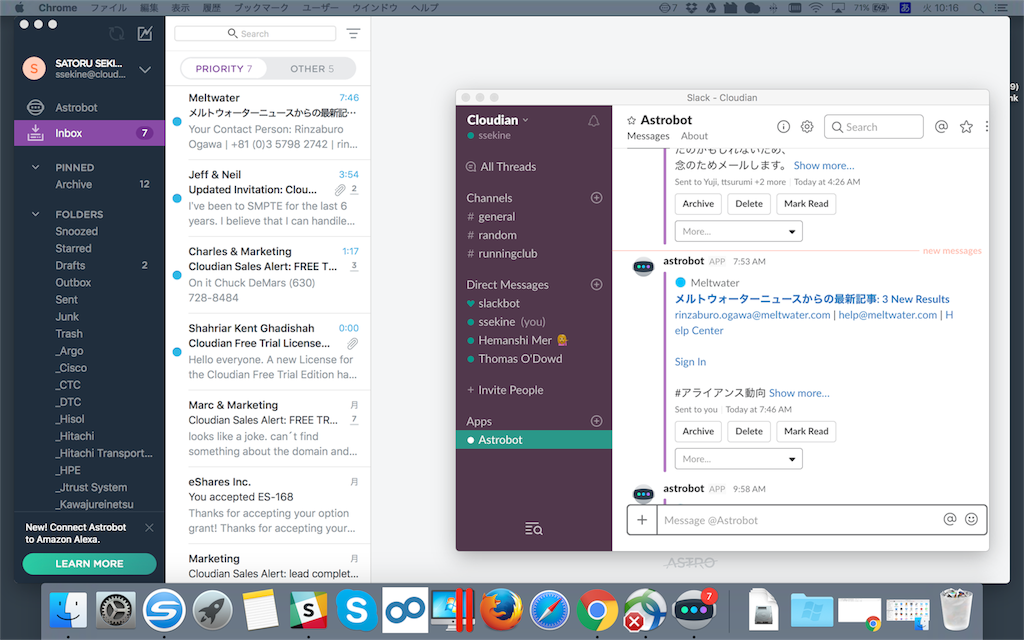Open Finder from the Dock
This screenshot has width=1024, height=640.
68,609
